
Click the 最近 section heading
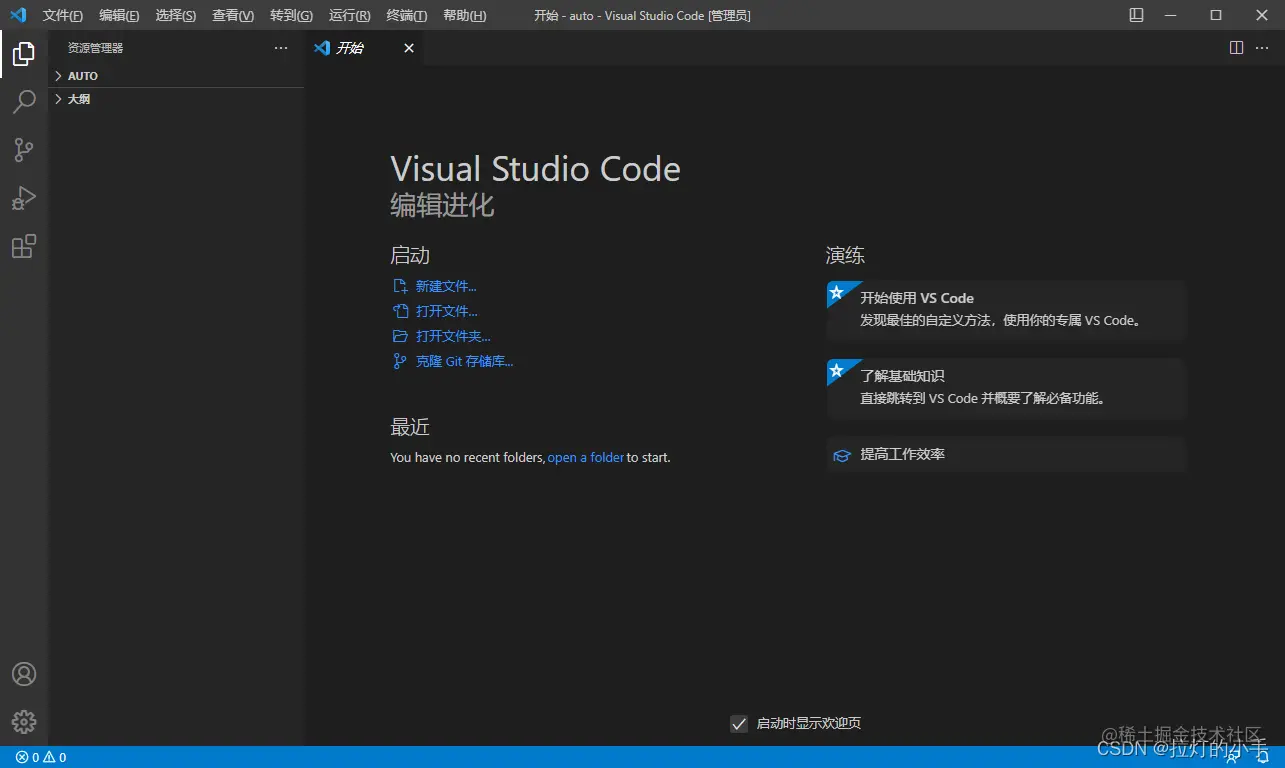[410, 427]
